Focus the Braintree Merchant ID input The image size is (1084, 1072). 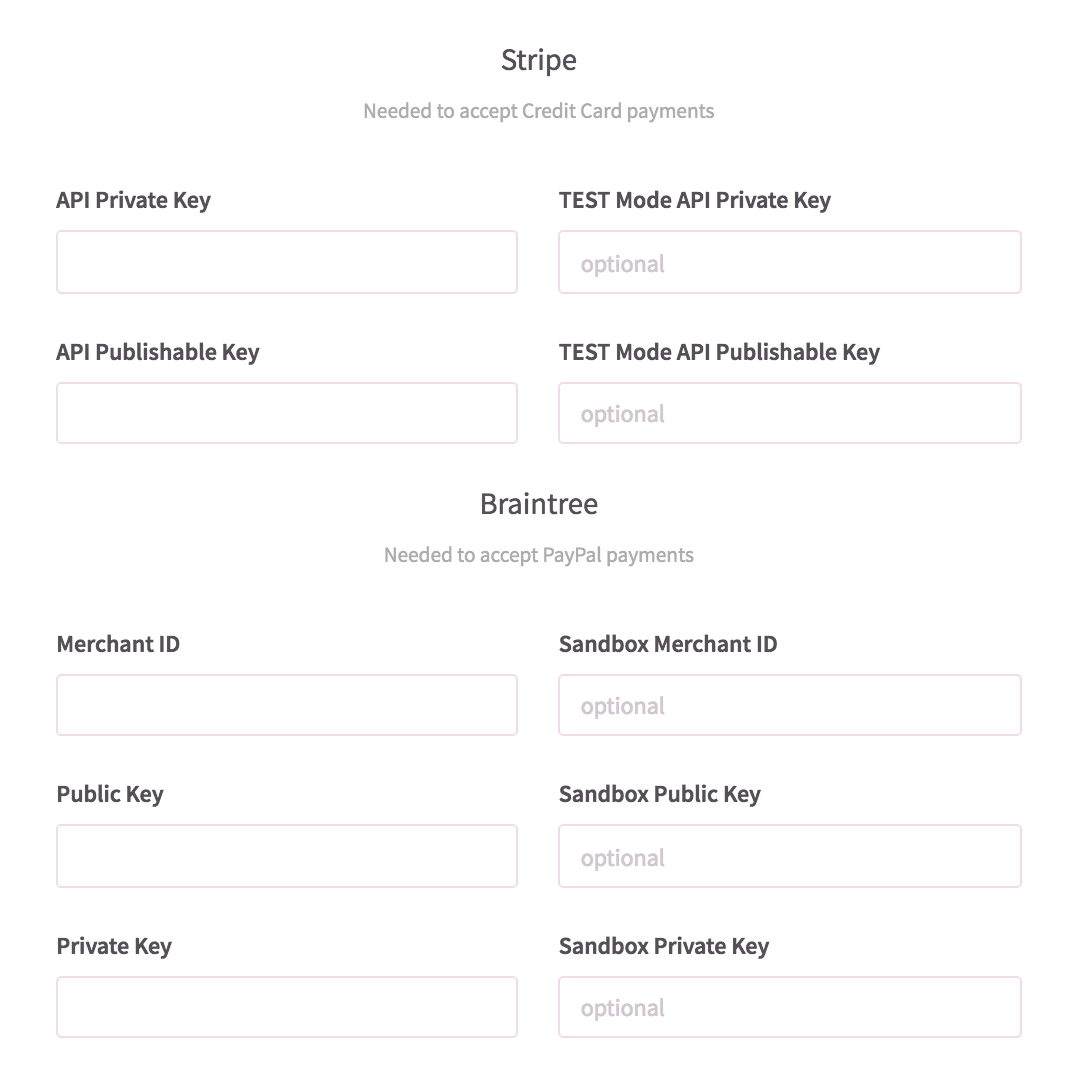tap(287, 705)
